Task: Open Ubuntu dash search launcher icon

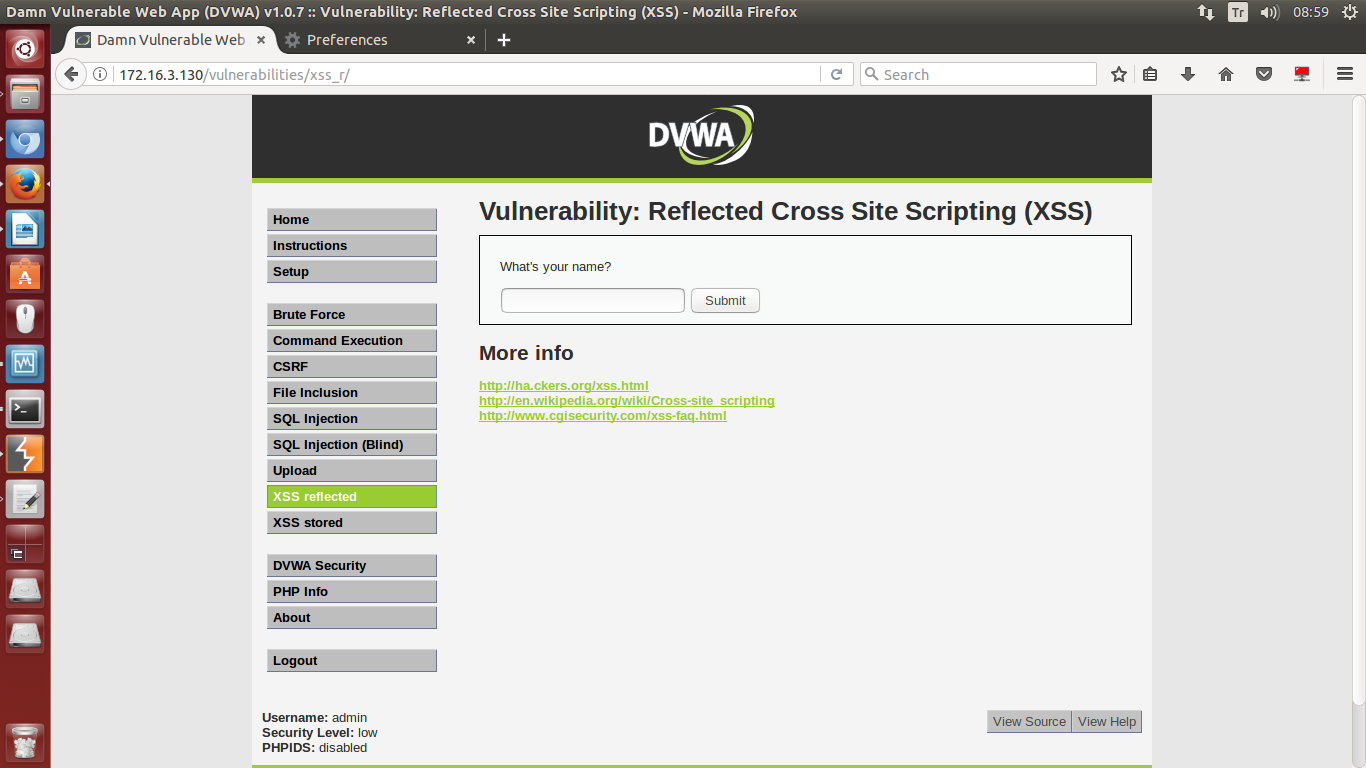Action: pyautogui.click(x=25, y=47)
